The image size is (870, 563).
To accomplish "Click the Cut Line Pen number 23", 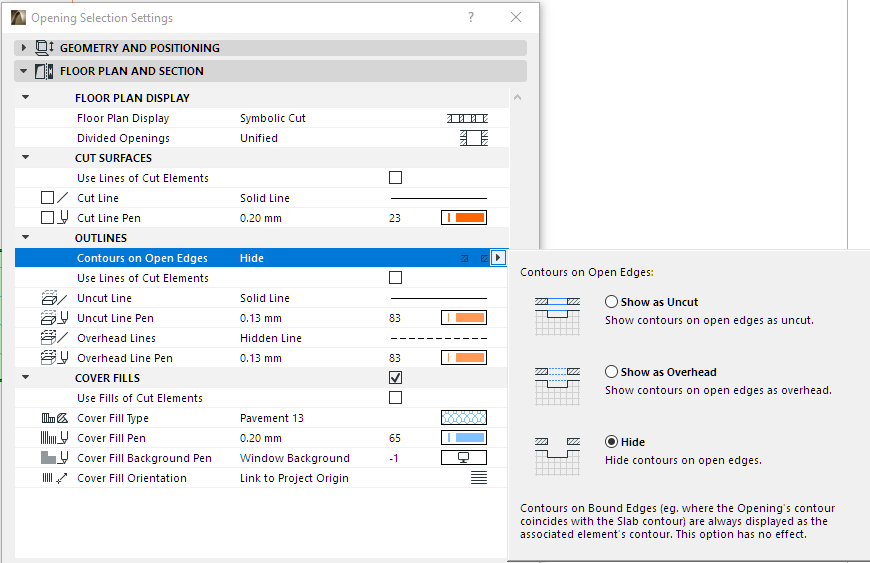I will 394,218.
